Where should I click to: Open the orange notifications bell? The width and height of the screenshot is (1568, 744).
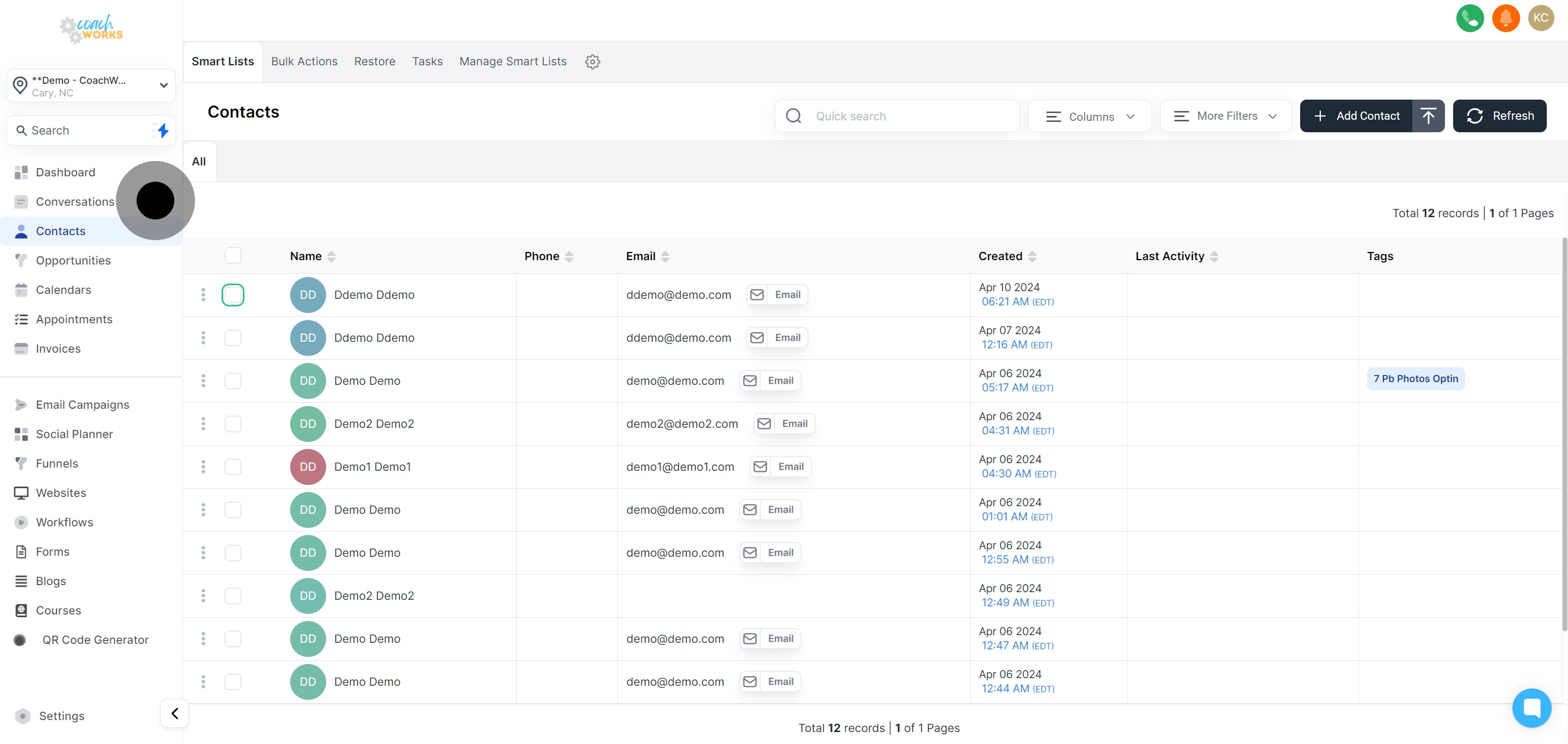(1505, 17)
